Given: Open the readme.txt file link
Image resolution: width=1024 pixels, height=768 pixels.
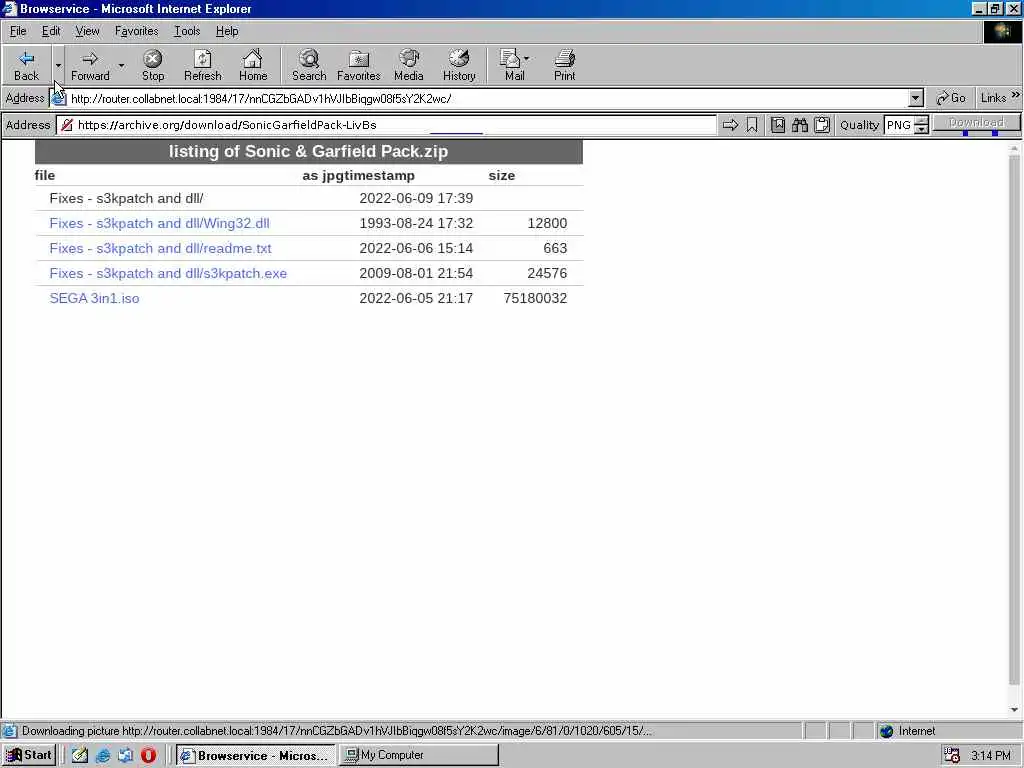Looking at the screenshot, I should click(x=160, y=248).
